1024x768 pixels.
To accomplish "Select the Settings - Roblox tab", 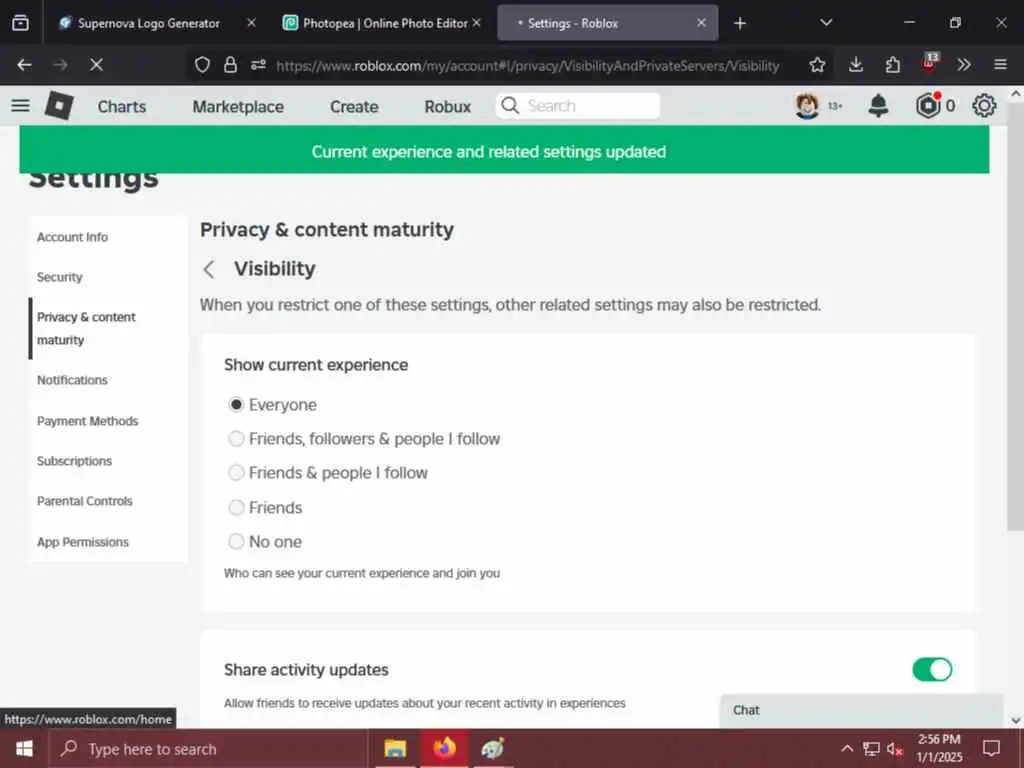I will click(x=572, y=24).
